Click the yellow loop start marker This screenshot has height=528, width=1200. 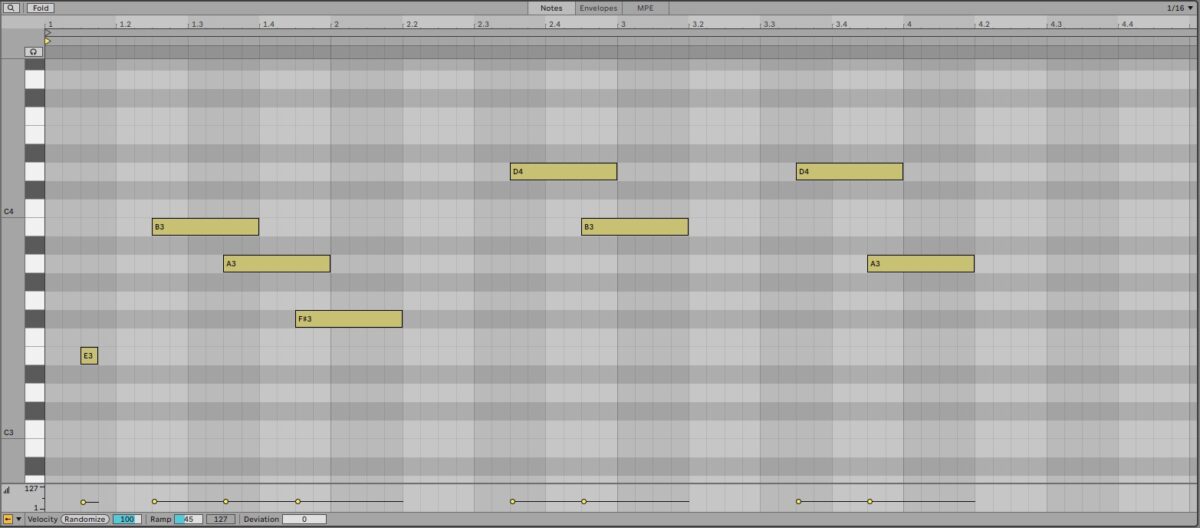[47, 41]
